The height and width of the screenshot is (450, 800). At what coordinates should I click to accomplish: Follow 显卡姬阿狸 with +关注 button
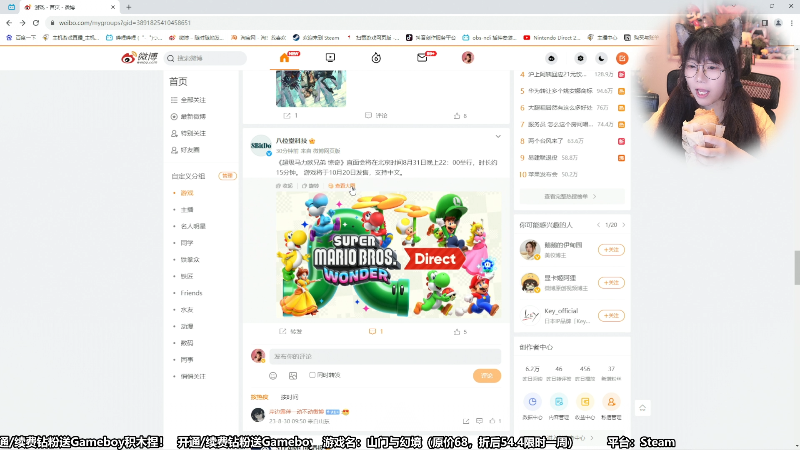pos(611,283)
